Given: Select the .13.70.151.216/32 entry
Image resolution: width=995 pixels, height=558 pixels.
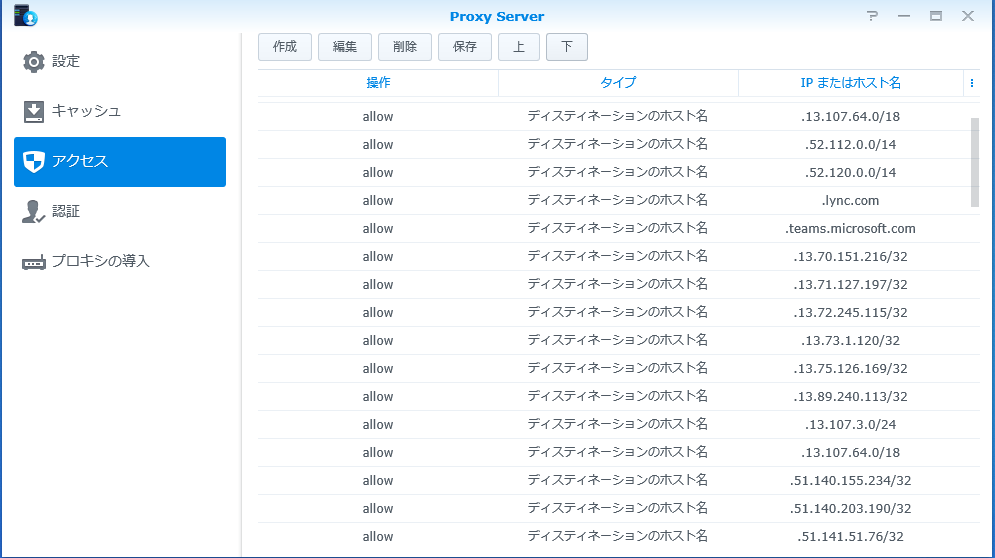Looking at the screenshot, I should [619, 256].
